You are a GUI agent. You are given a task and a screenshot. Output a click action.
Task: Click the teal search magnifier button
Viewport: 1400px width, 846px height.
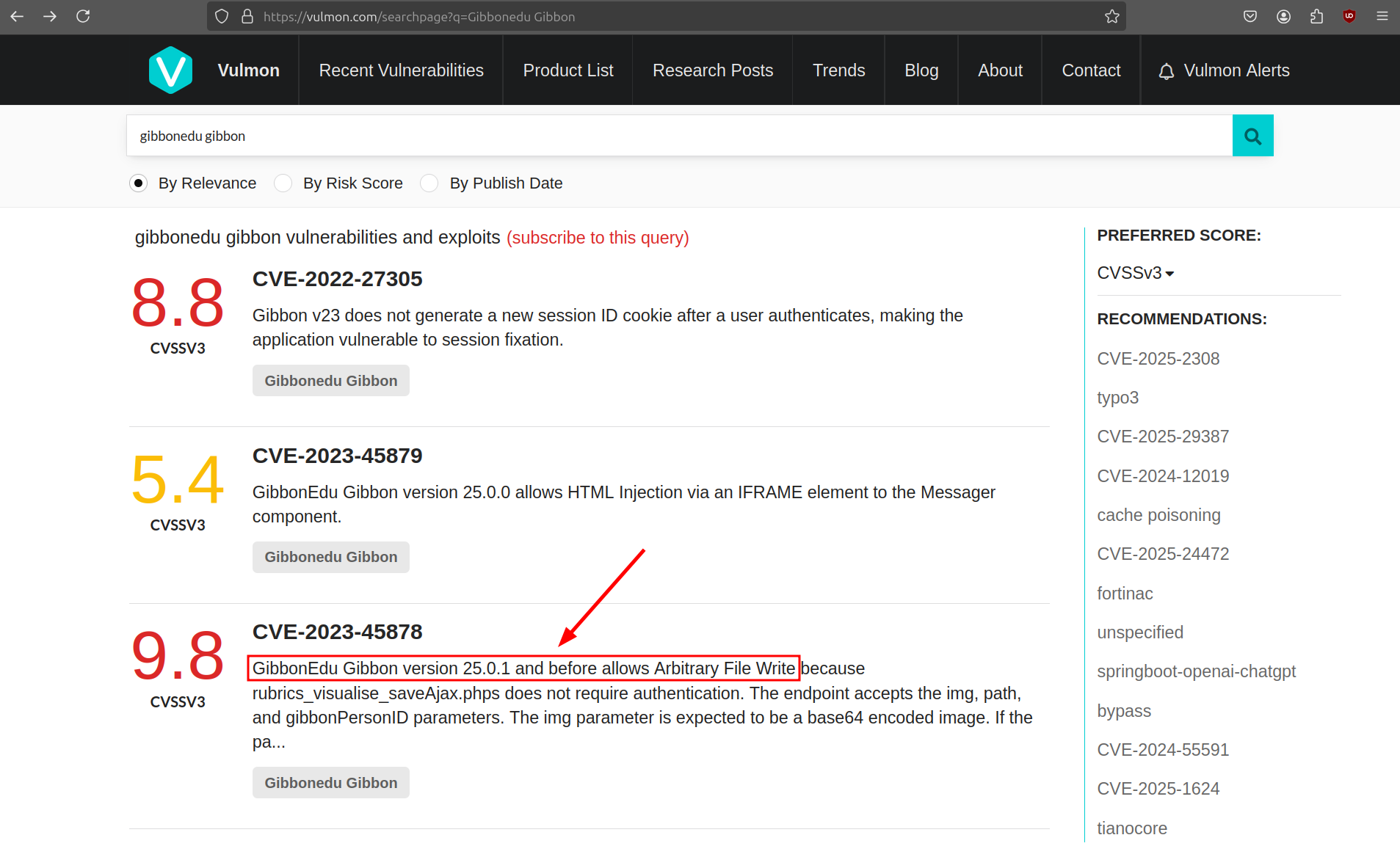[x=1252, y=136]
